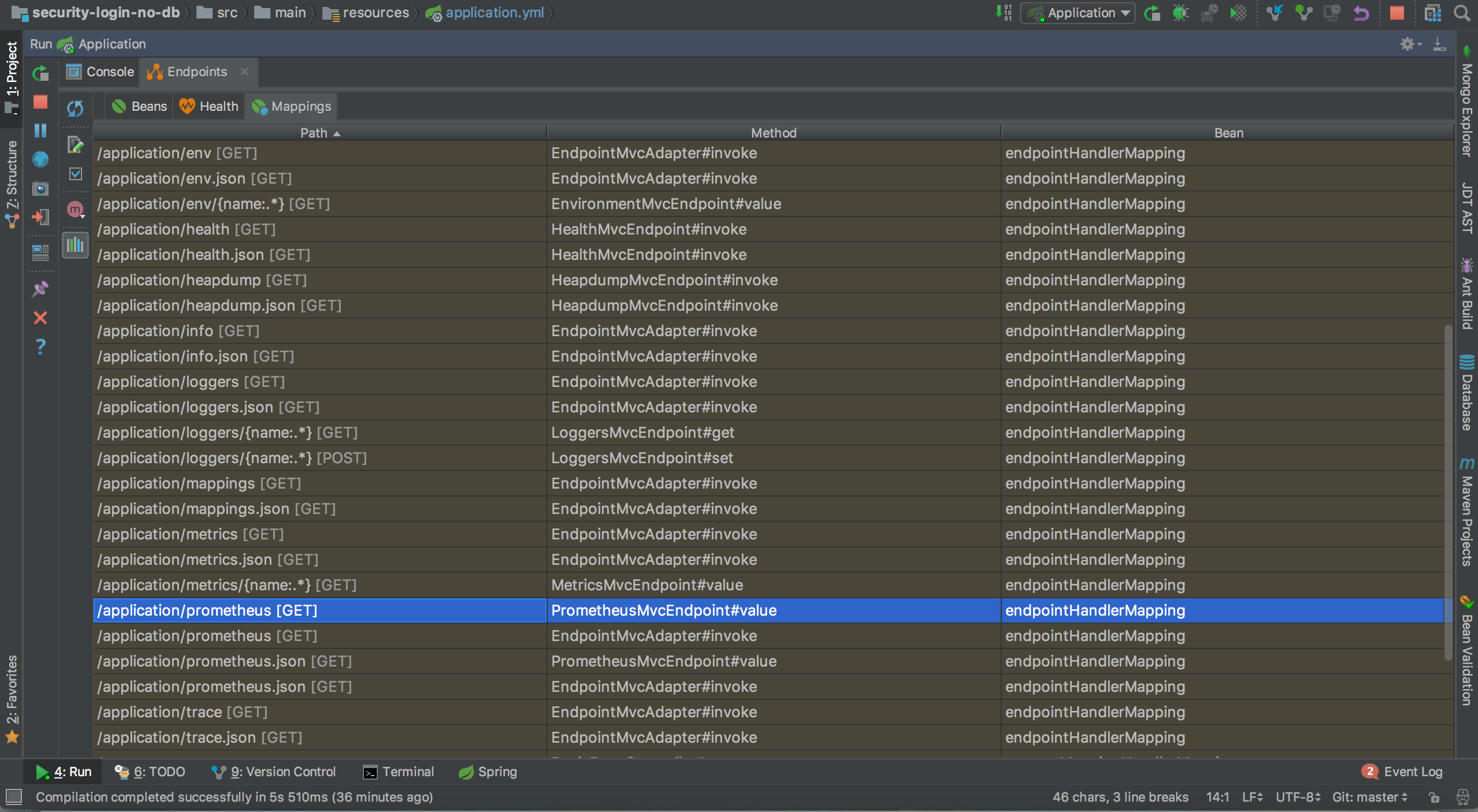This screenshot has width=1478, height=812.
Task: Open the Bean Validation side panel
Action: (x=1466, y=651)
